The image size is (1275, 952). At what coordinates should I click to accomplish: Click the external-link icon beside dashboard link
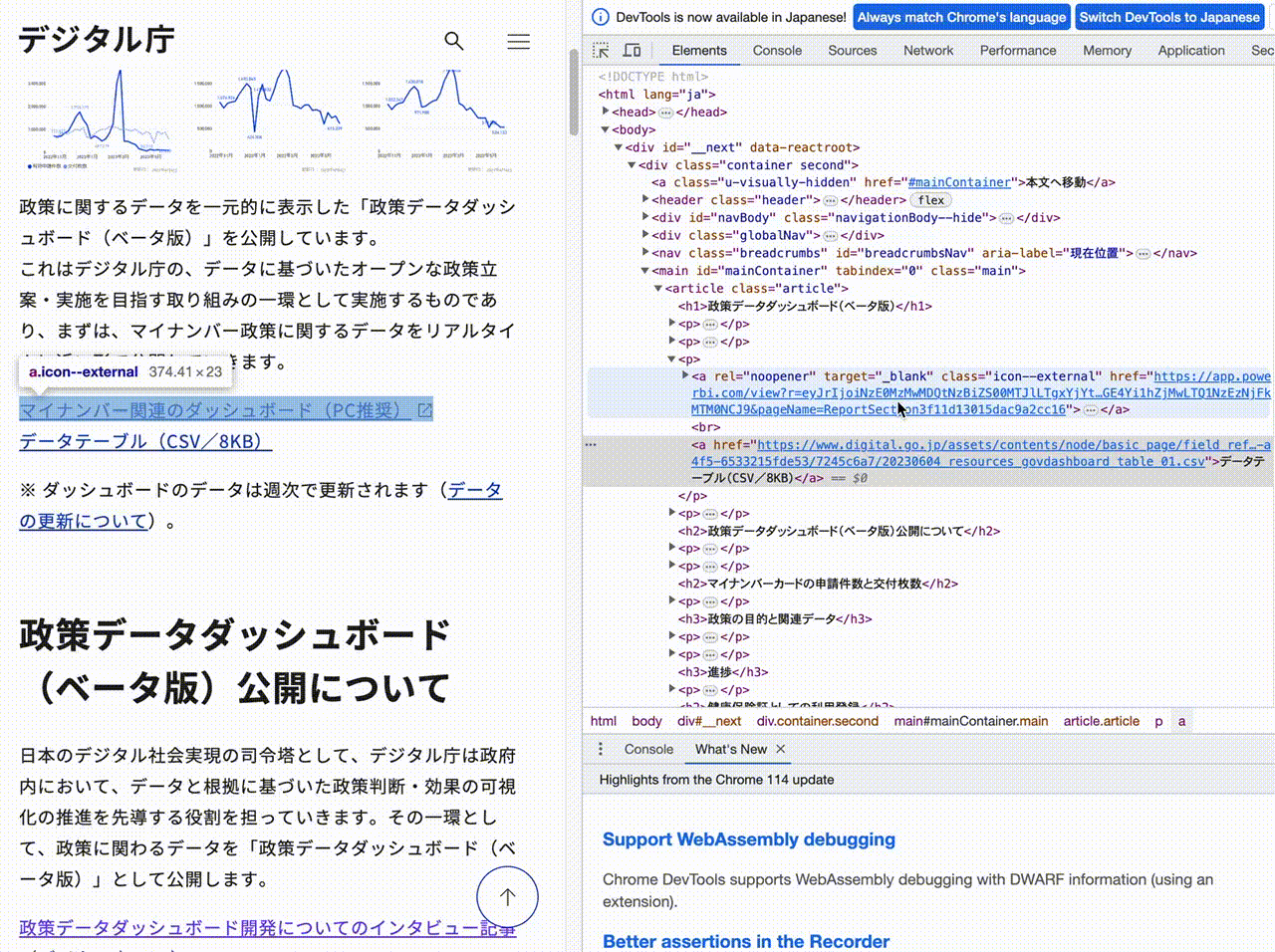[x=425, y=410]
